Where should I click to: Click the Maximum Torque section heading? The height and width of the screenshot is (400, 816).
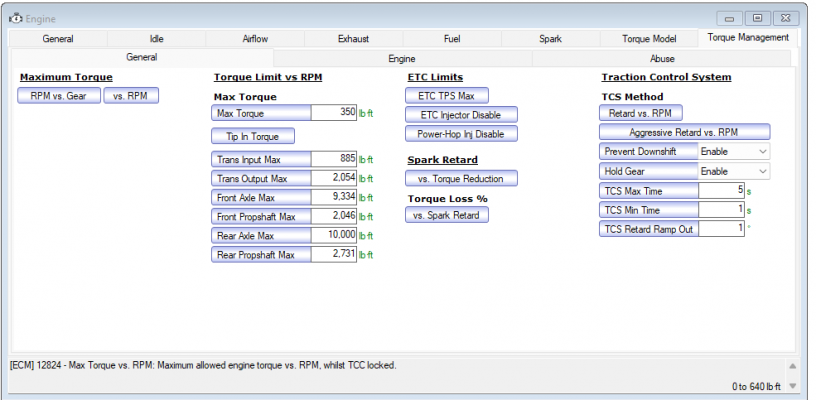point(66,77)
